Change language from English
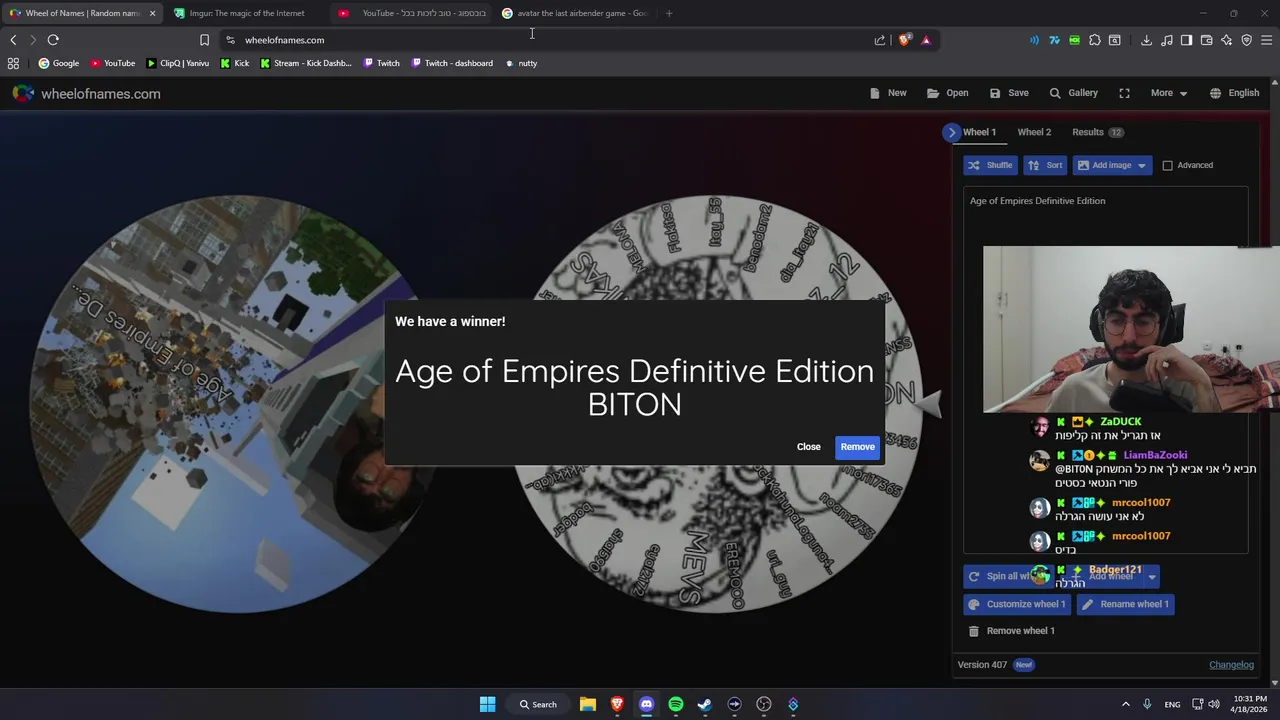Viewport: 1280px width, 720px height. pos(1234,93)
